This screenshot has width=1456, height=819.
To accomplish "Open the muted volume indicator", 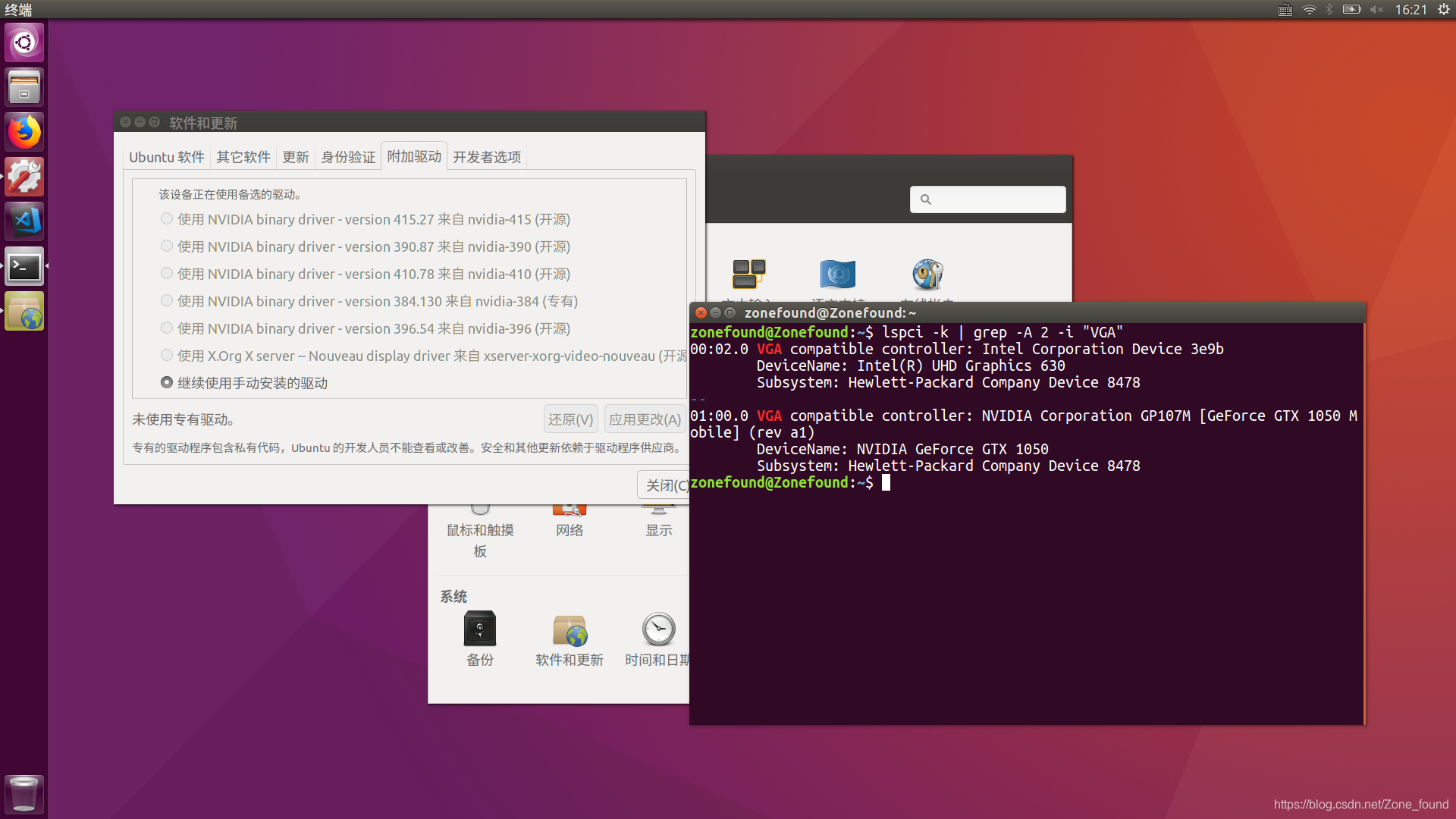I will coord(1377,10).
